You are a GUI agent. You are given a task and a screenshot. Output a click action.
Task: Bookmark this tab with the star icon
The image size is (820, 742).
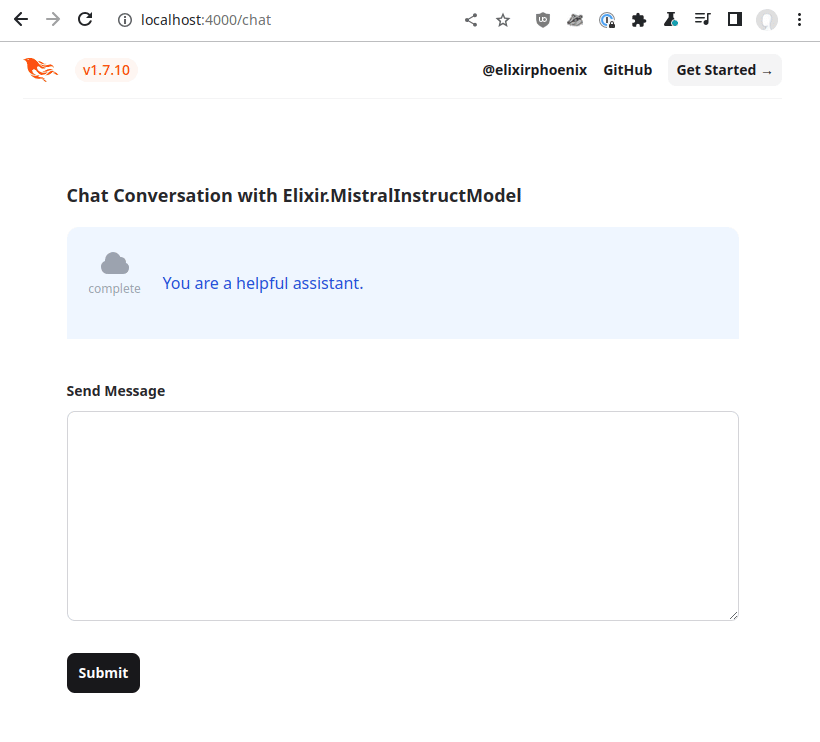point(503,20)
